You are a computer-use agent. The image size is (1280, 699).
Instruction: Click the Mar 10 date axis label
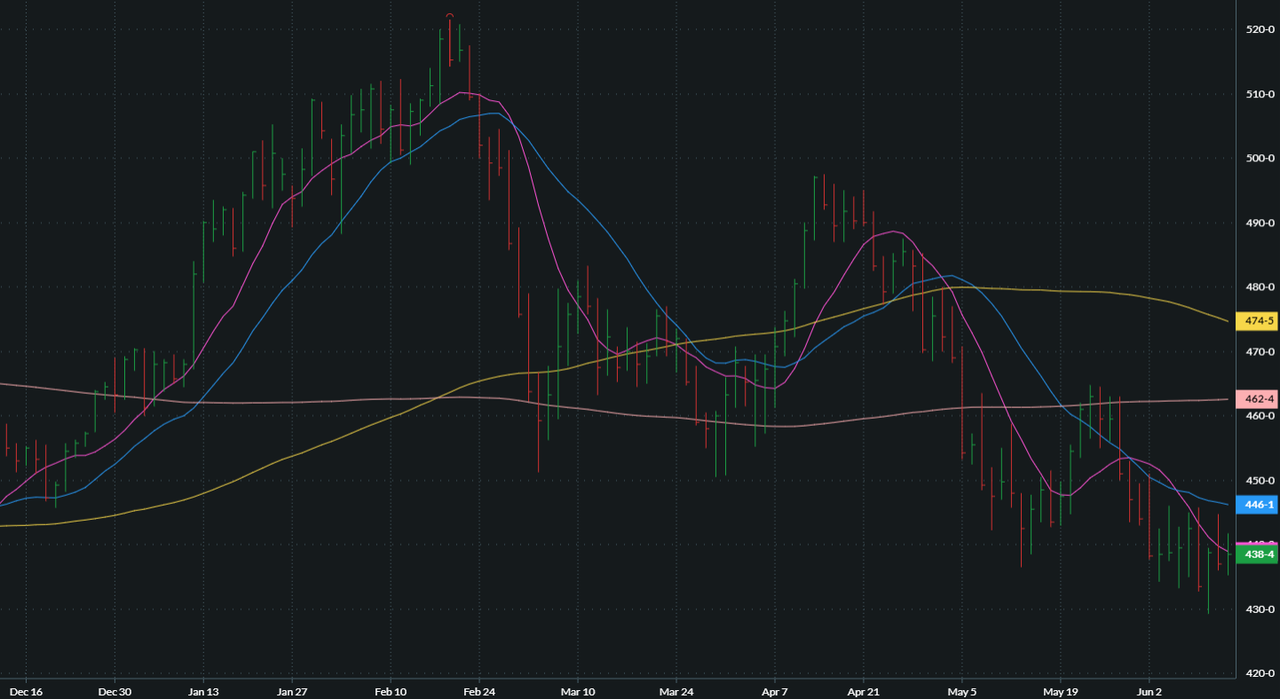(x=577, y=691)
